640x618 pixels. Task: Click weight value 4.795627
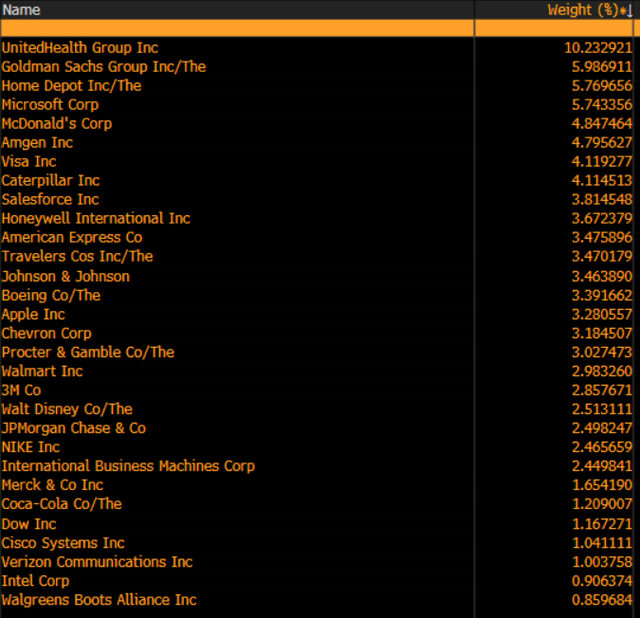pos(602,142)
